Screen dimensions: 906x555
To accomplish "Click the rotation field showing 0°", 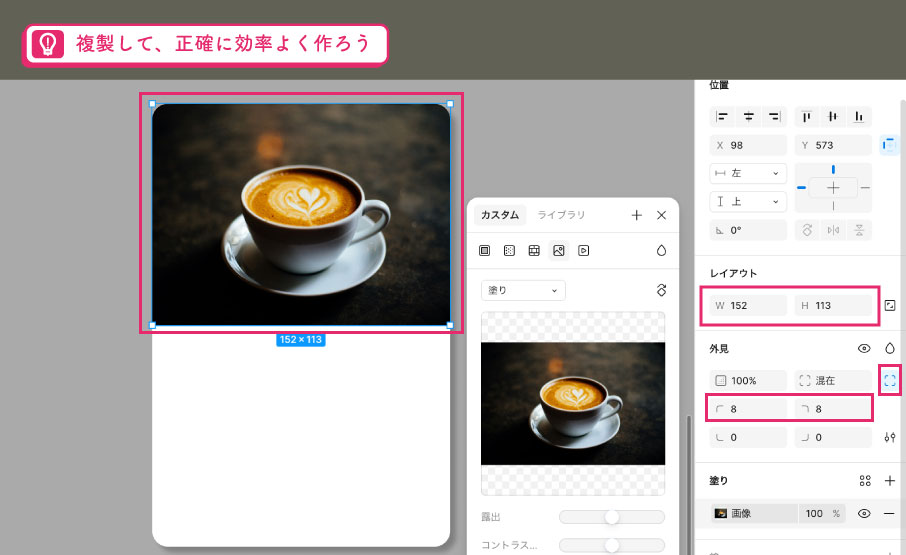I will click(748, 230).
